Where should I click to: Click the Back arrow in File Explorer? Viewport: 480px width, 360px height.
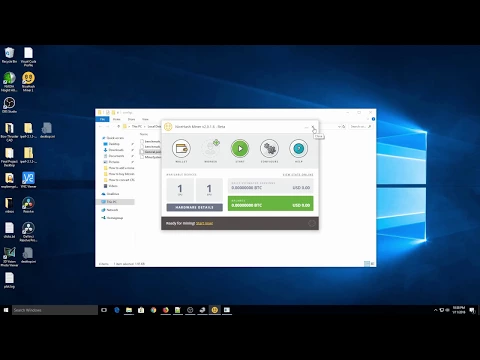[x=100, y=127]
